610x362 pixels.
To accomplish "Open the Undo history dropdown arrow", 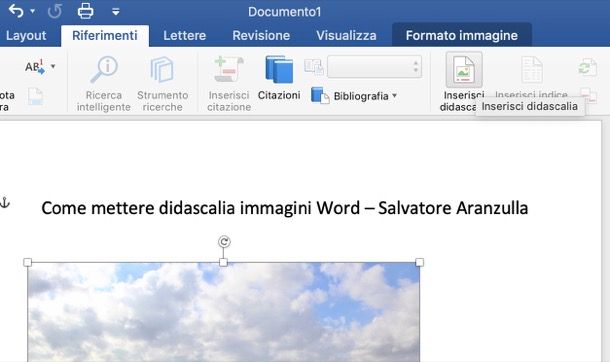I will tap(33, 11).
